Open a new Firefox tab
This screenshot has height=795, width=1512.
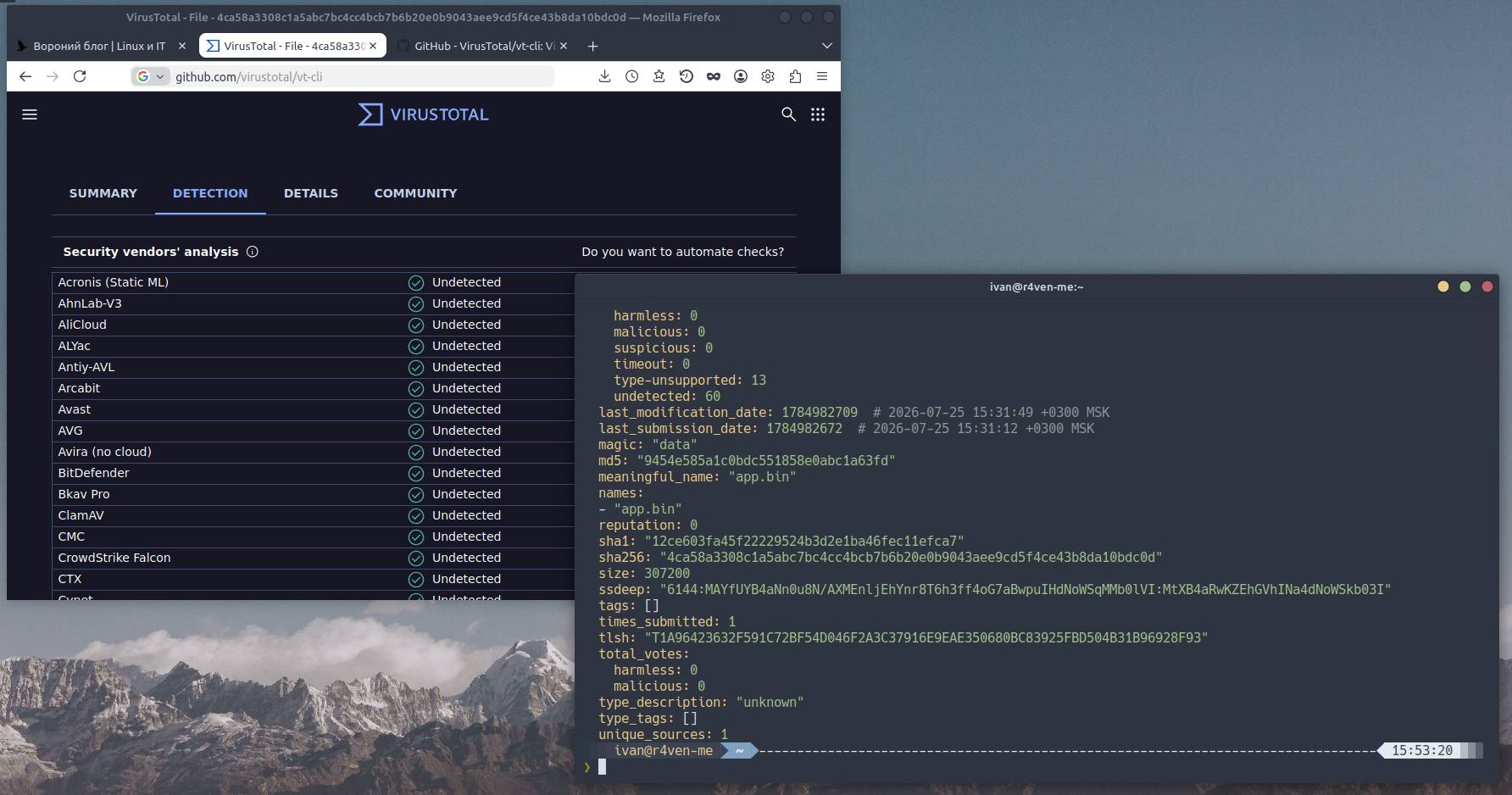pos(593,46)
